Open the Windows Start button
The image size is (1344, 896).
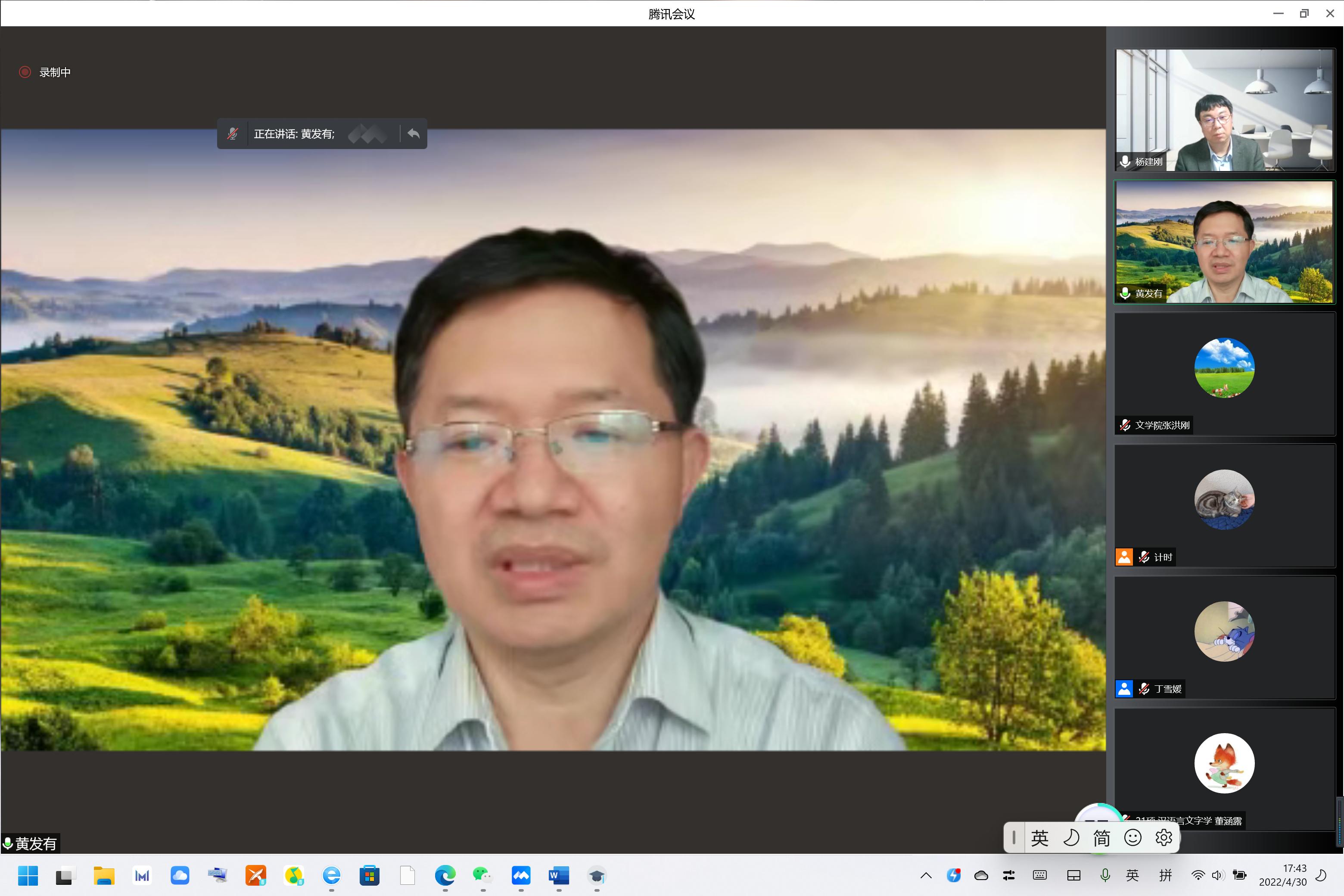coord(28,875)
